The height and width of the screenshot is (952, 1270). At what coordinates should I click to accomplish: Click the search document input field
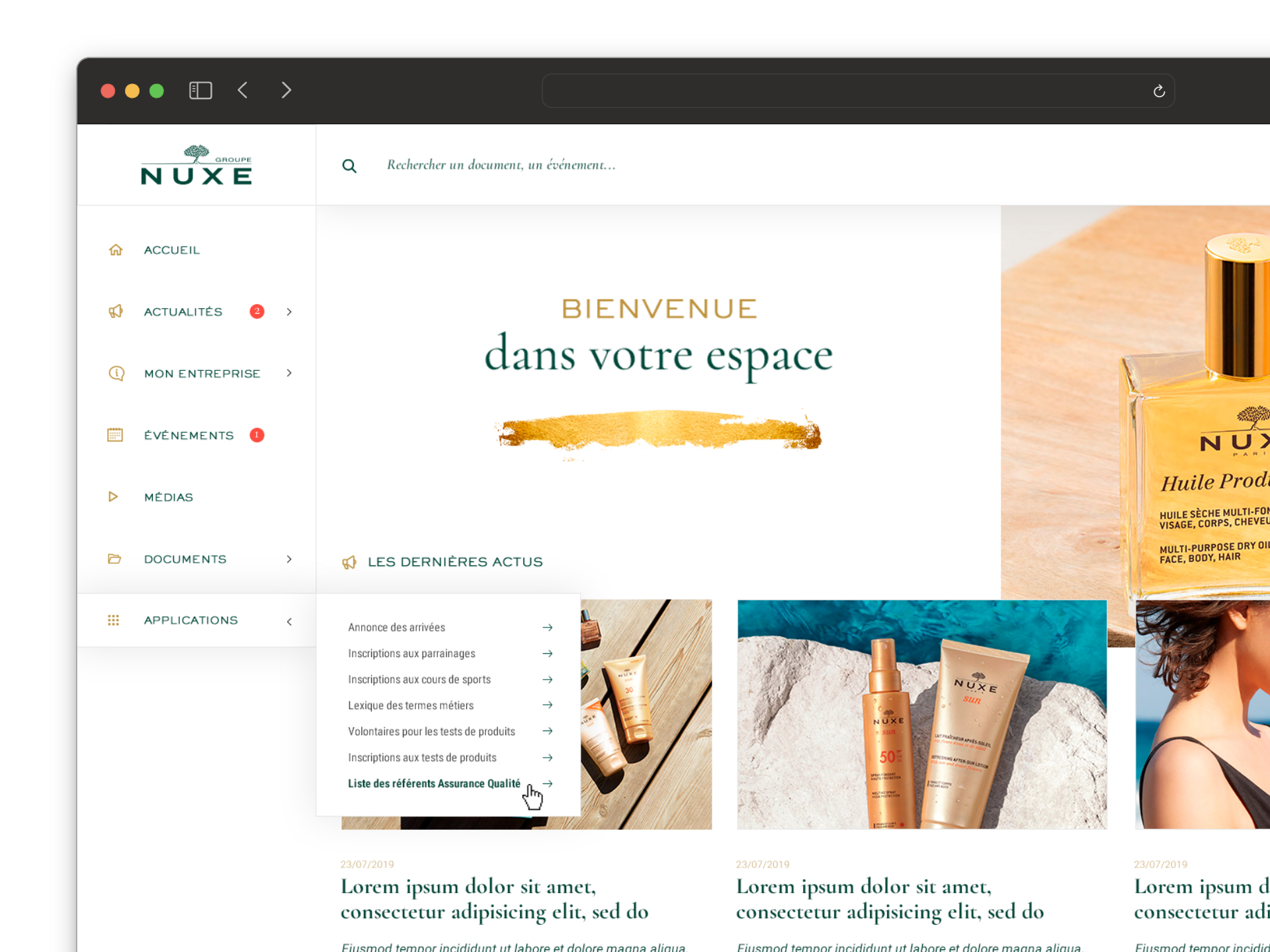click(x=501, y=165)
